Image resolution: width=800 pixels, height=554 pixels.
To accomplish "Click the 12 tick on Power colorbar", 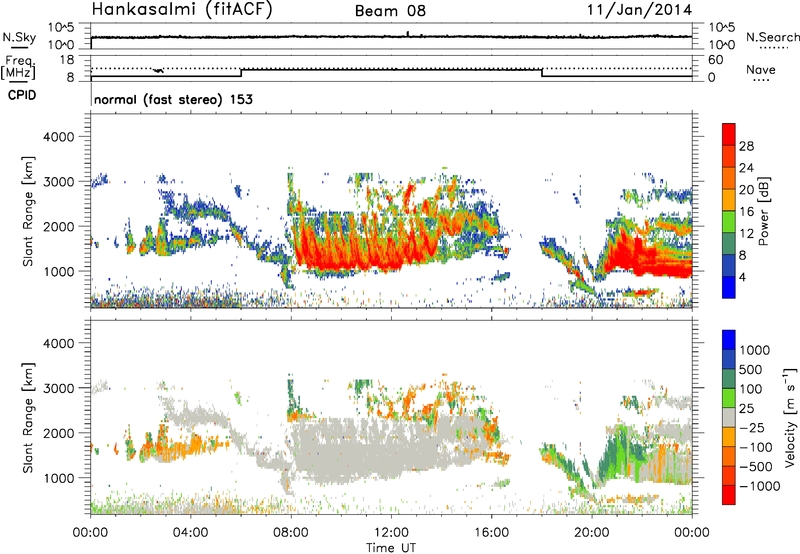I will click(x=746, y=234).
